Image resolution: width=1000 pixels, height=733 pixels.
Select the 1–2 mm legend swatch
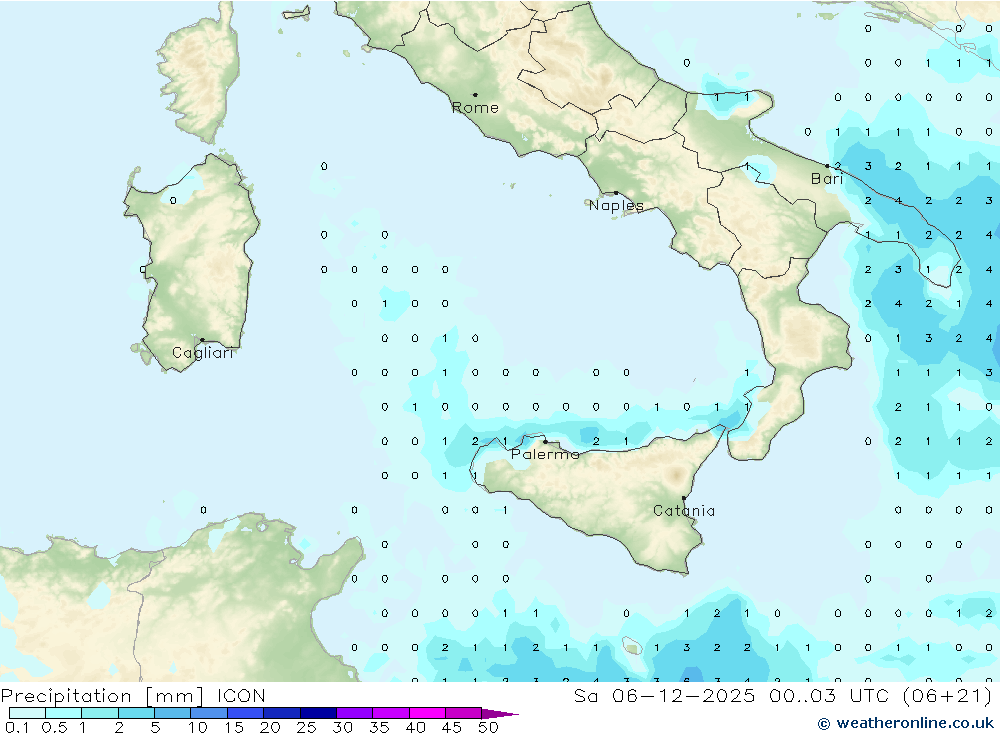tap(100, 713)
